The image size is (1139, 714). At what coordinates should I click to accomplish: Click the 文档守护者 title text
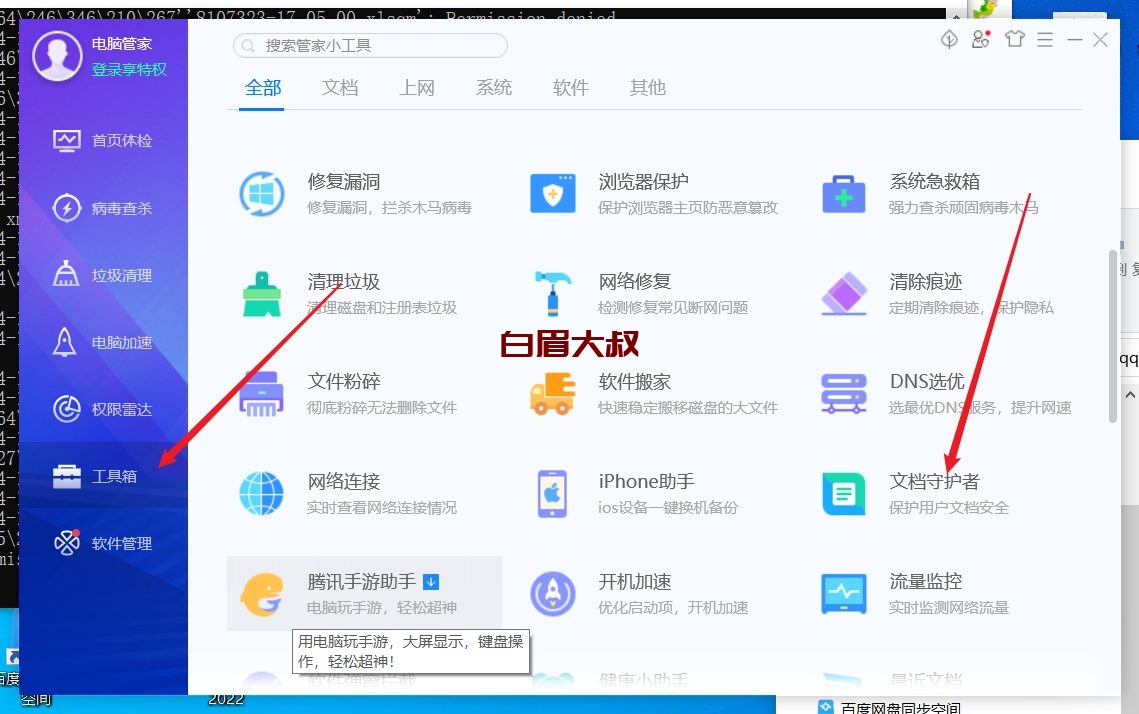[x=935, y=482]
